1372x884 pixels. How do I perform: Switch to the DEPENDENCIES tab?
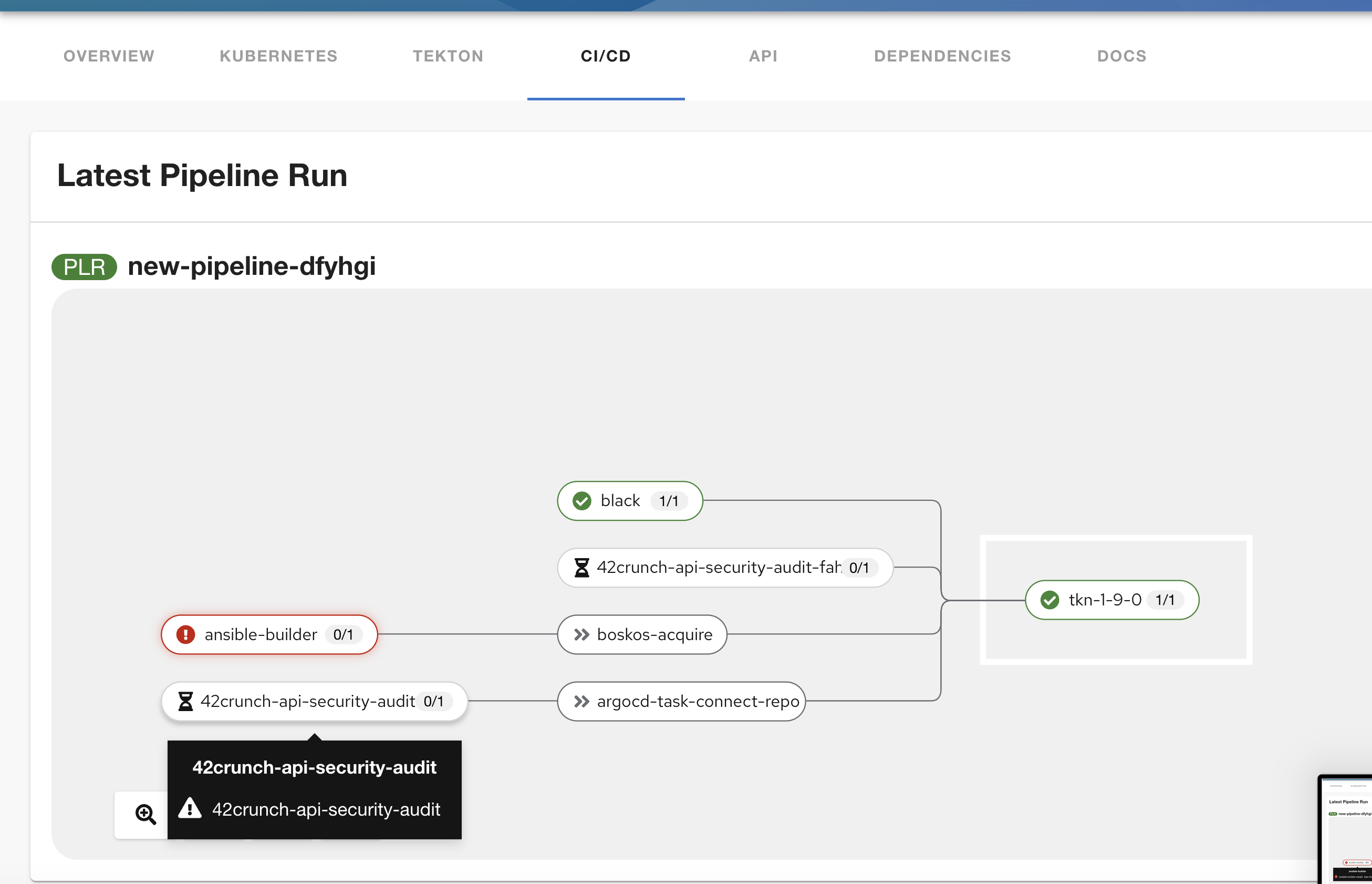(x=942, y=56)
